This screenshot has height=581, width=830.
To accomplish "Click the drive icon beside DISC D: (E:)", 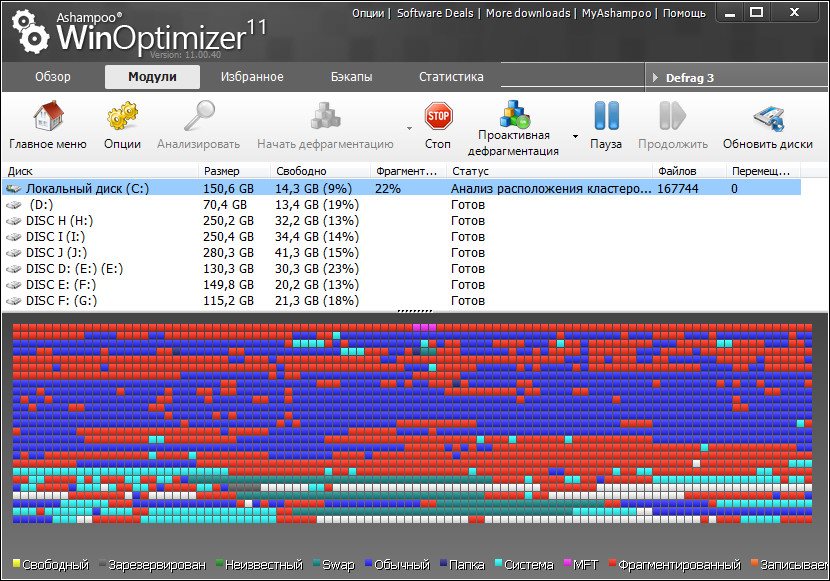I will coord(14,269).
